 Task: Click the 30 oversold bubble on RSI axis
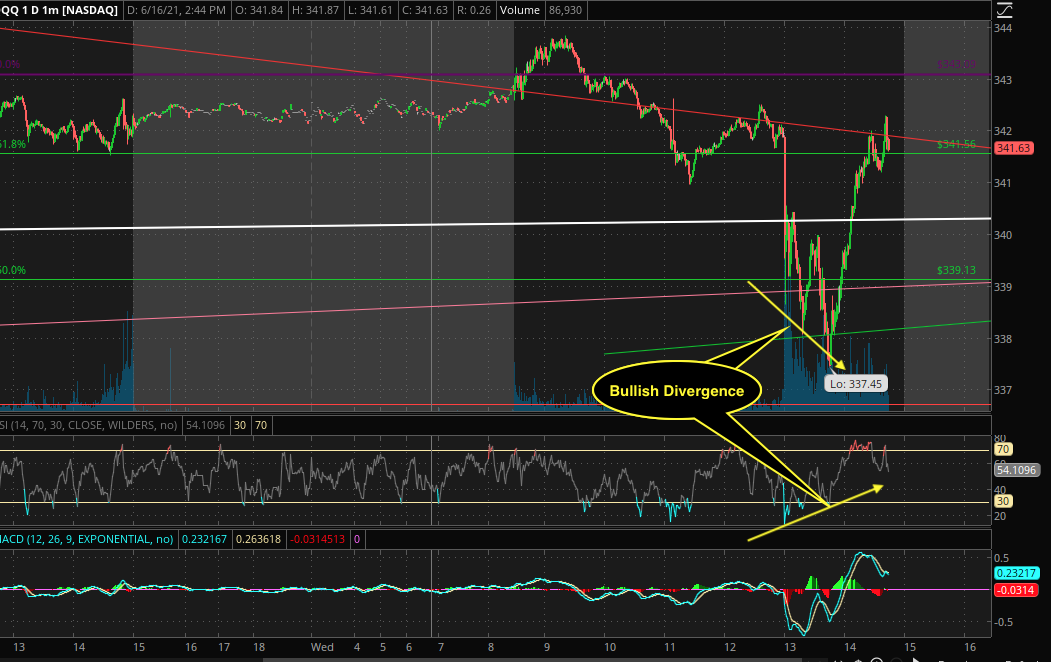(1003, 501)
